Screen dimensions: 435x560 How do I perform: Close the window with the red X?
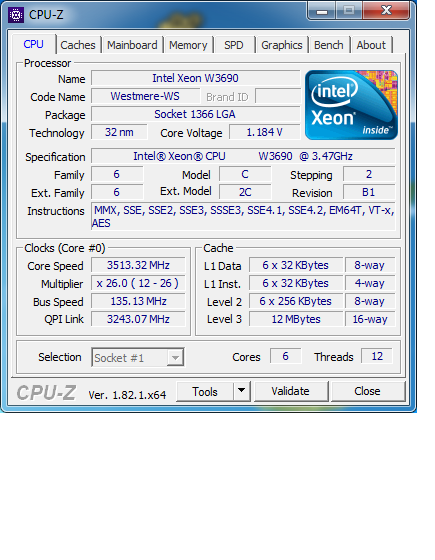pos(386,10)
